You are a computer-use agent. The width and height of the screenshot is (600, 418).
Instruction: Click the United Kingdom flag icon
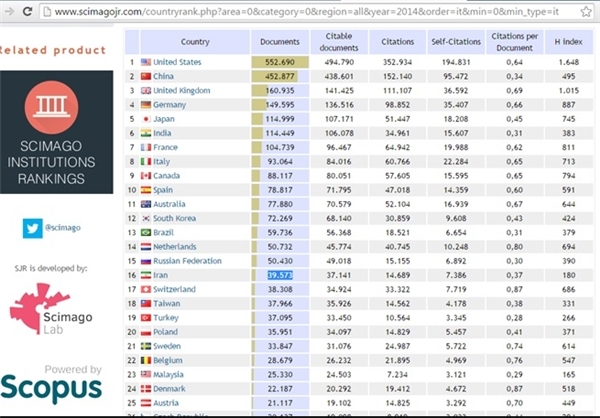point(146,90)
